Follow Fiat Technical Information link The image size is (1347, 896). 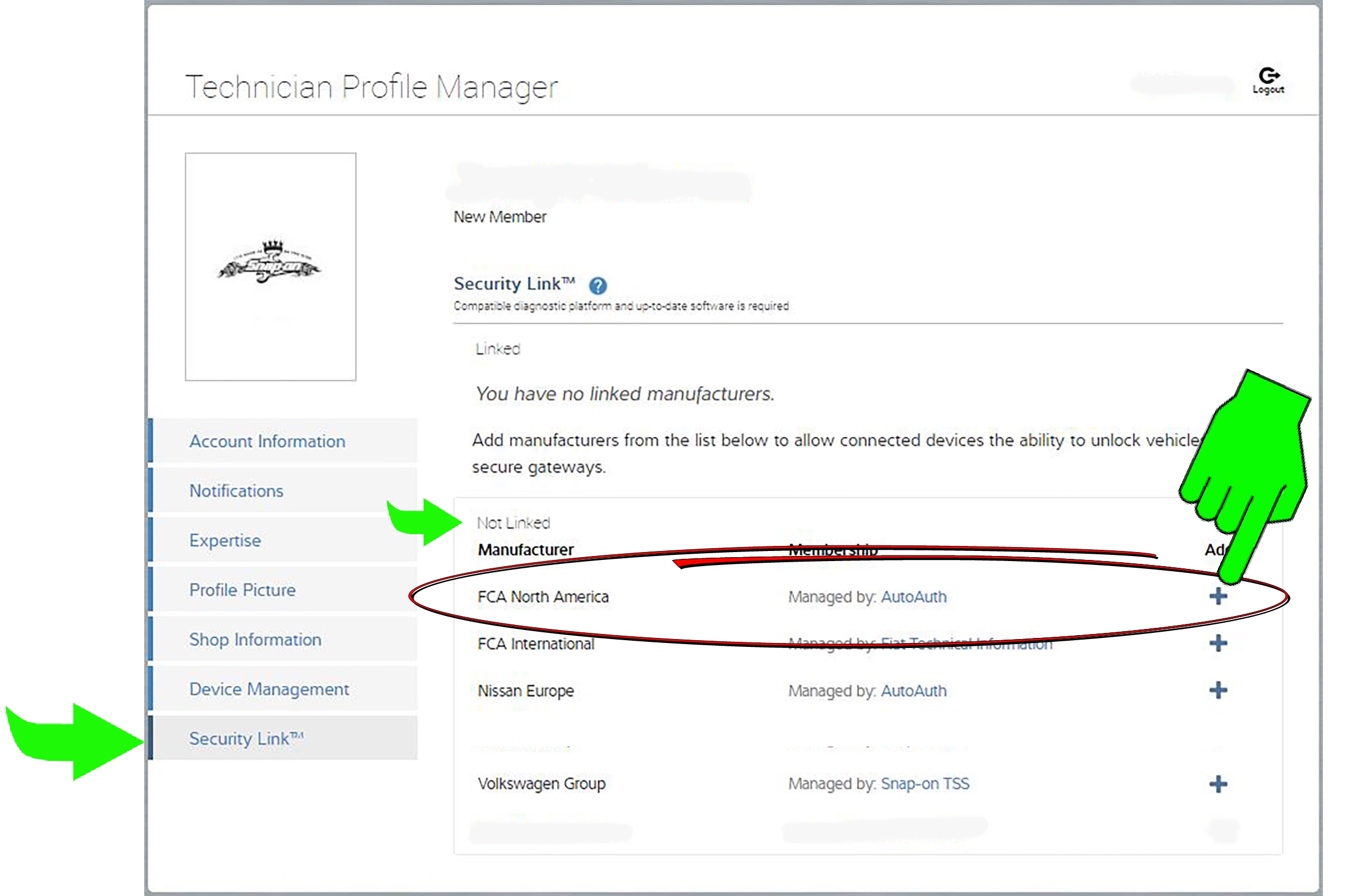(966, 644)
